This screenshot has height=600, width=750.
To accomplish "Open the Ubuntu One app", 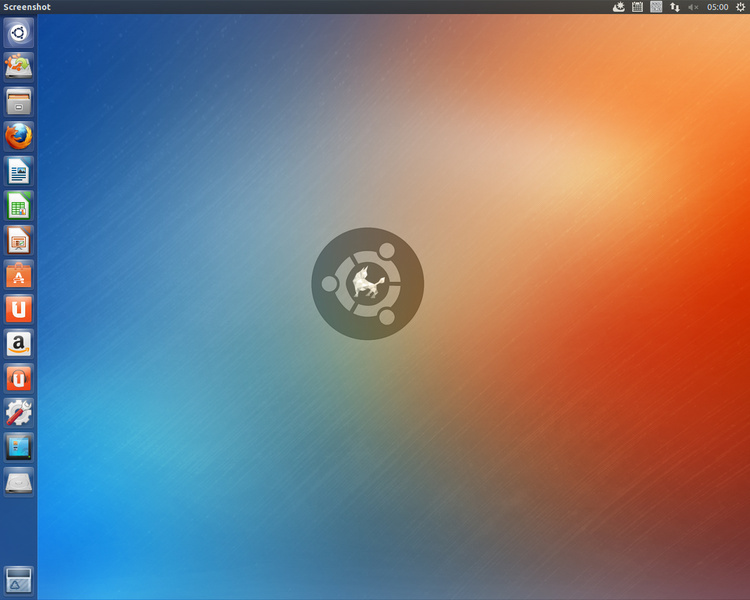I will point(19,309).
